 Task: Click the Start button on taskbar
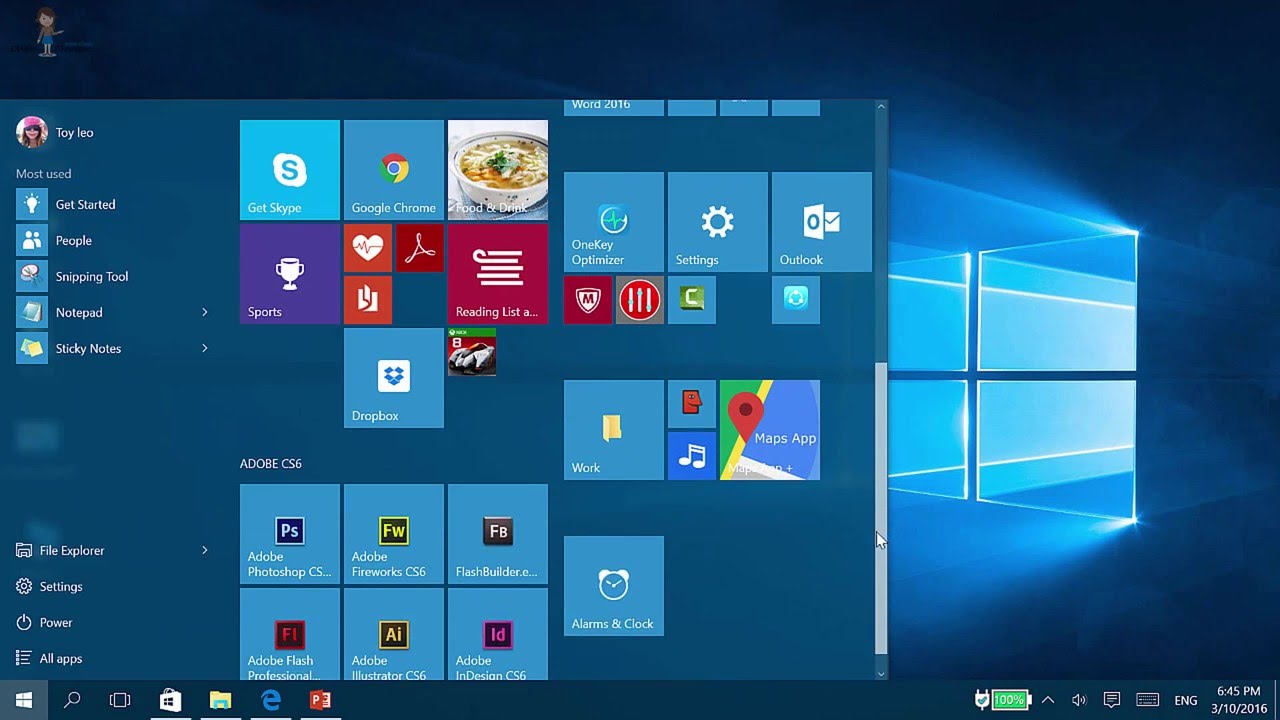[24, 700]
